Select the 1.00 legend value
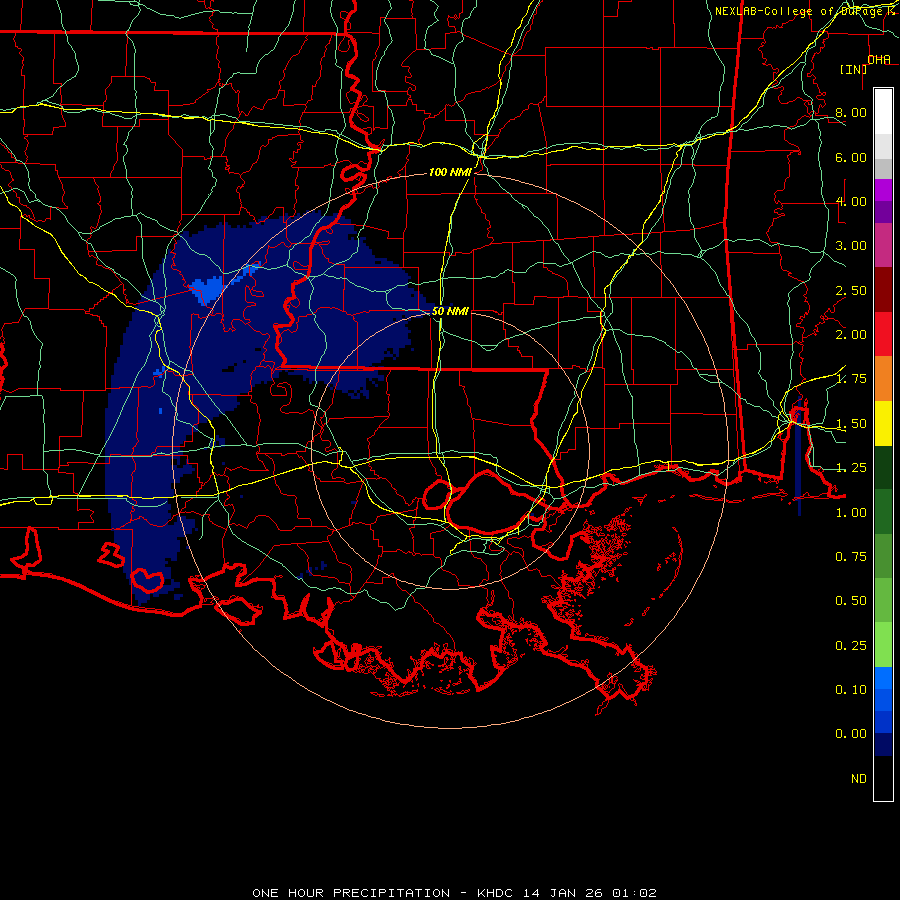 coord(851,513)
